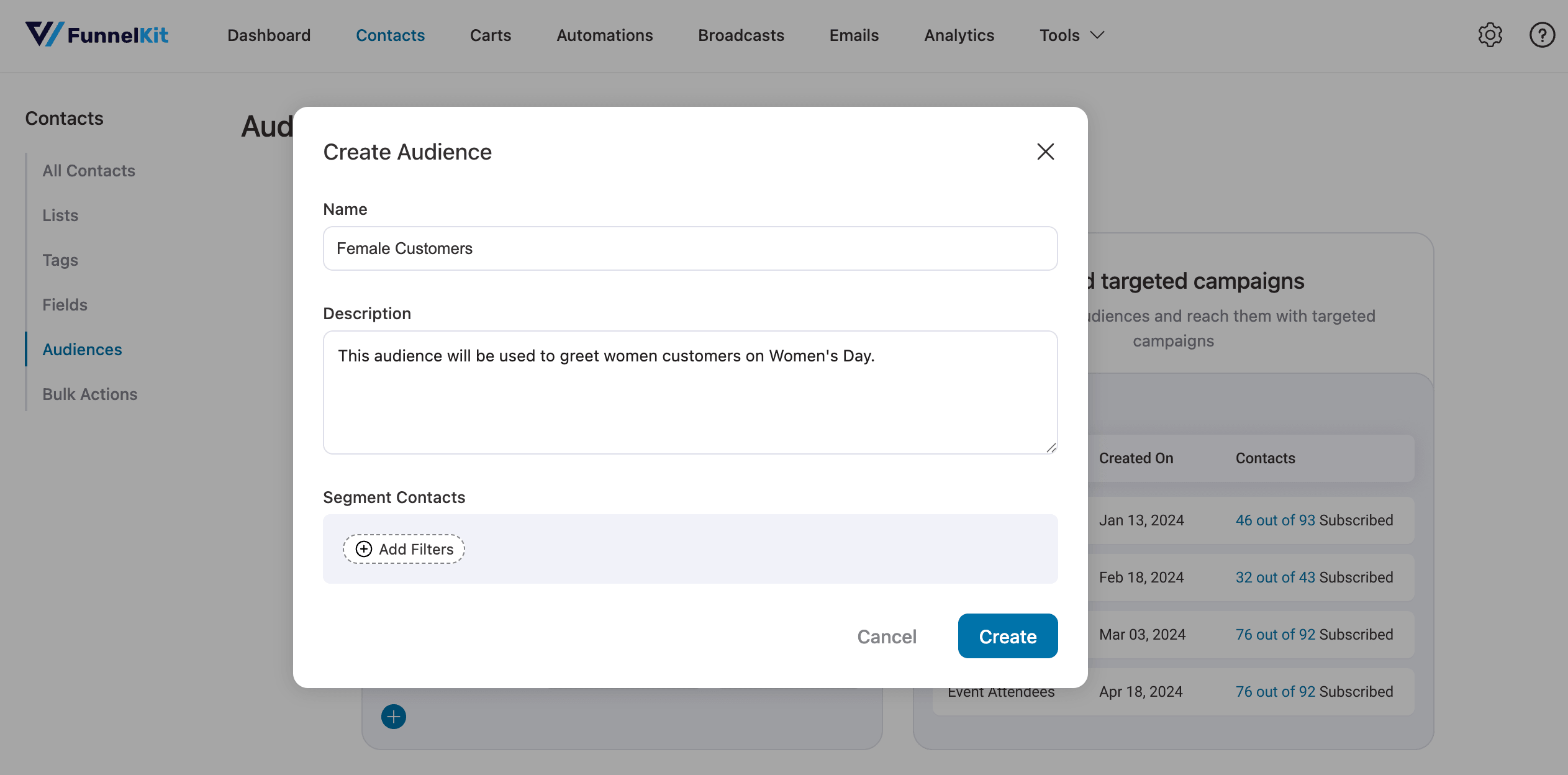Cancel the audience creation
Viewport: 1568px width, 775px height.
click(x=887, y=637)
